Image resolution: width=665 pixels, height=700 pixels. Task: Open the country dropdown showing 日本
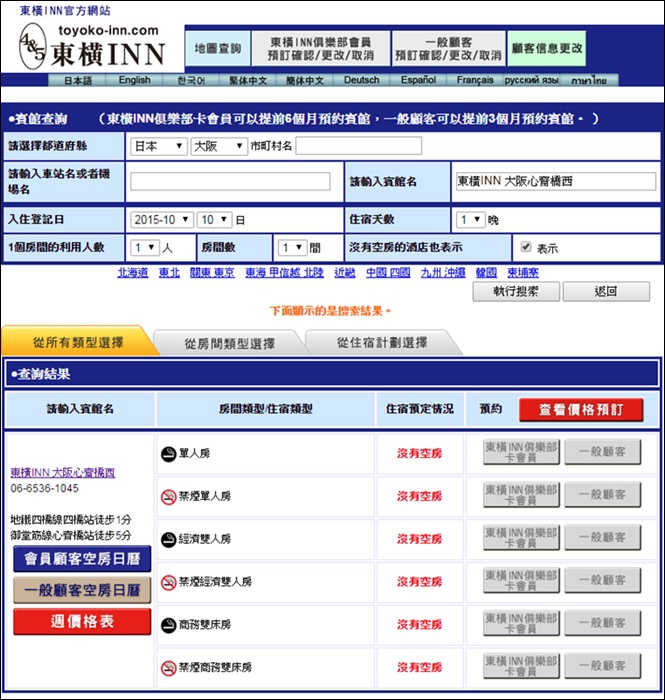(158, 146)
